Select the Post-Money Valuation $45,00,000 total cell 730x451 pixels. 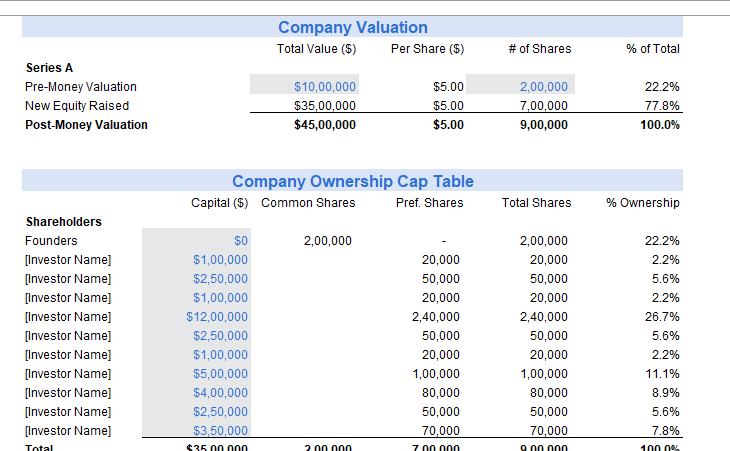point(325,125)
